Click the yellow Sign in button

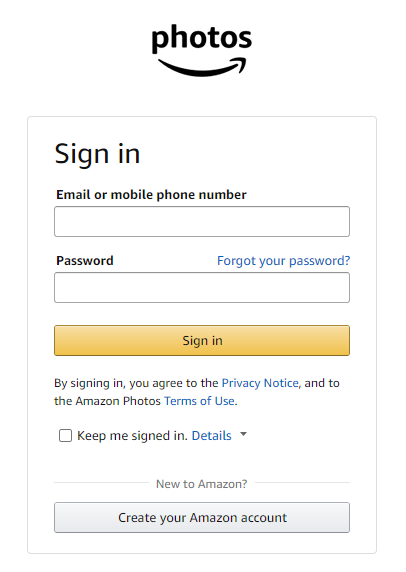pos(202,340)
